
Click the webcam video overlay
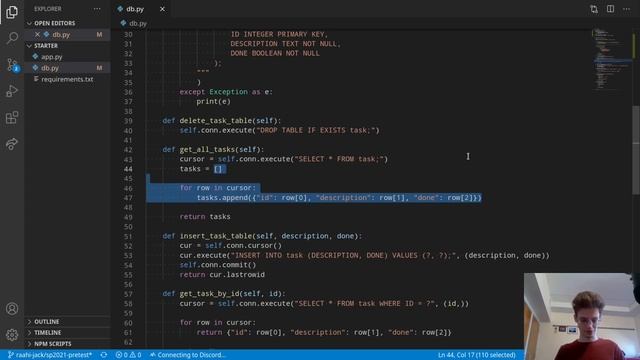click(582, 316)
